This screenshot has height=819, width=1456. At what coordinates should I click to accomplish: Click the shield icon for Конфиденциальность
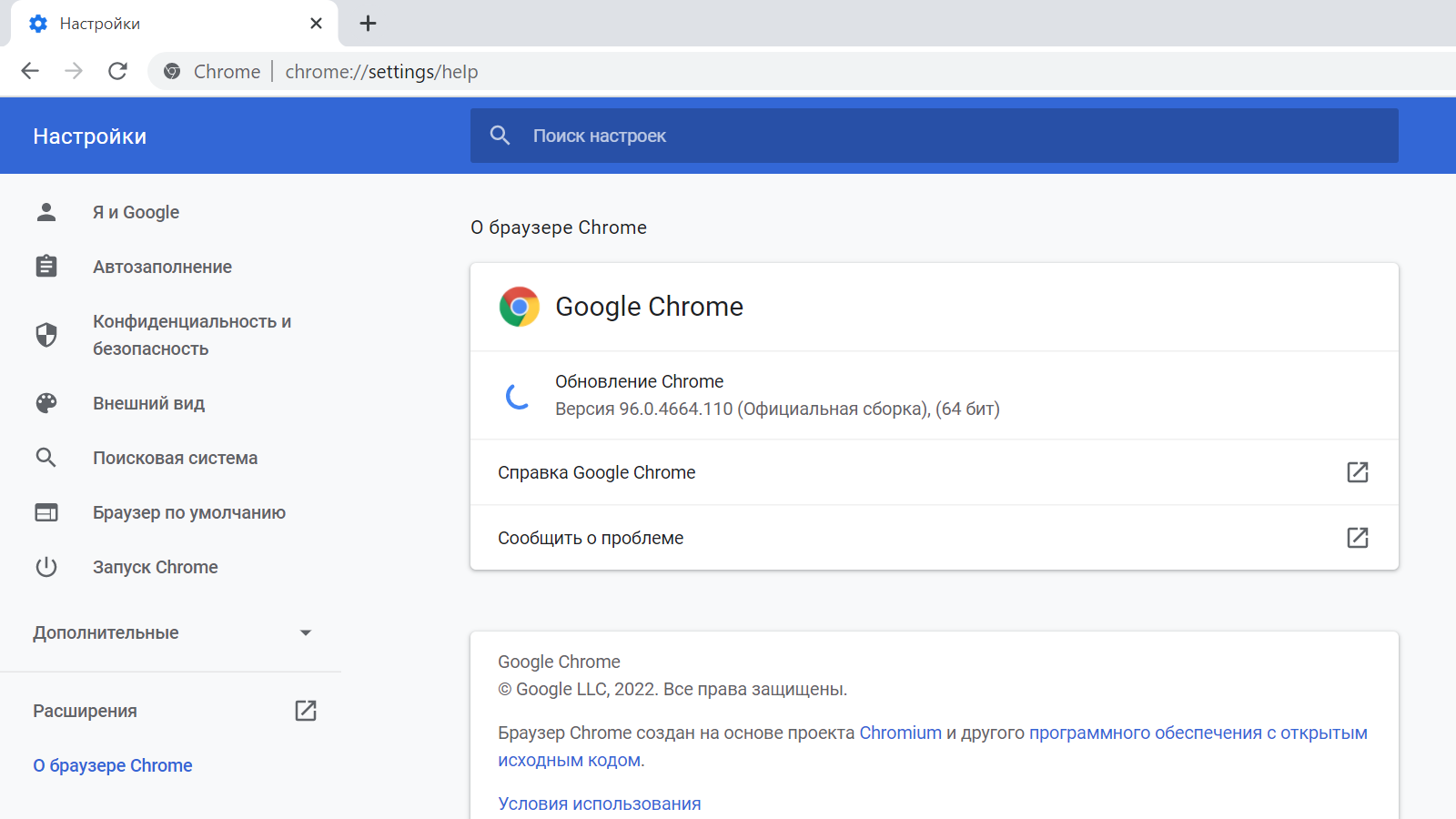pyautogui.click(x=46, y=335)
